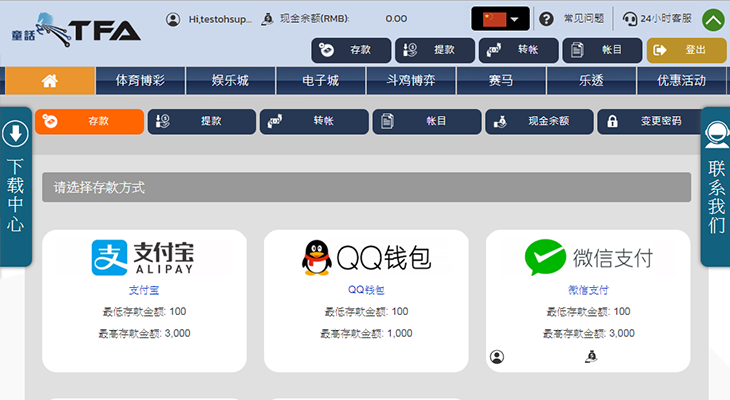Click the top 存款 deposit button

351,50
